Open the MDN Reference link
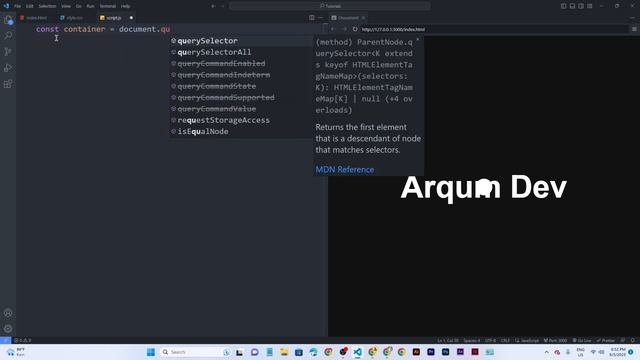 click(x=344, y=169)
